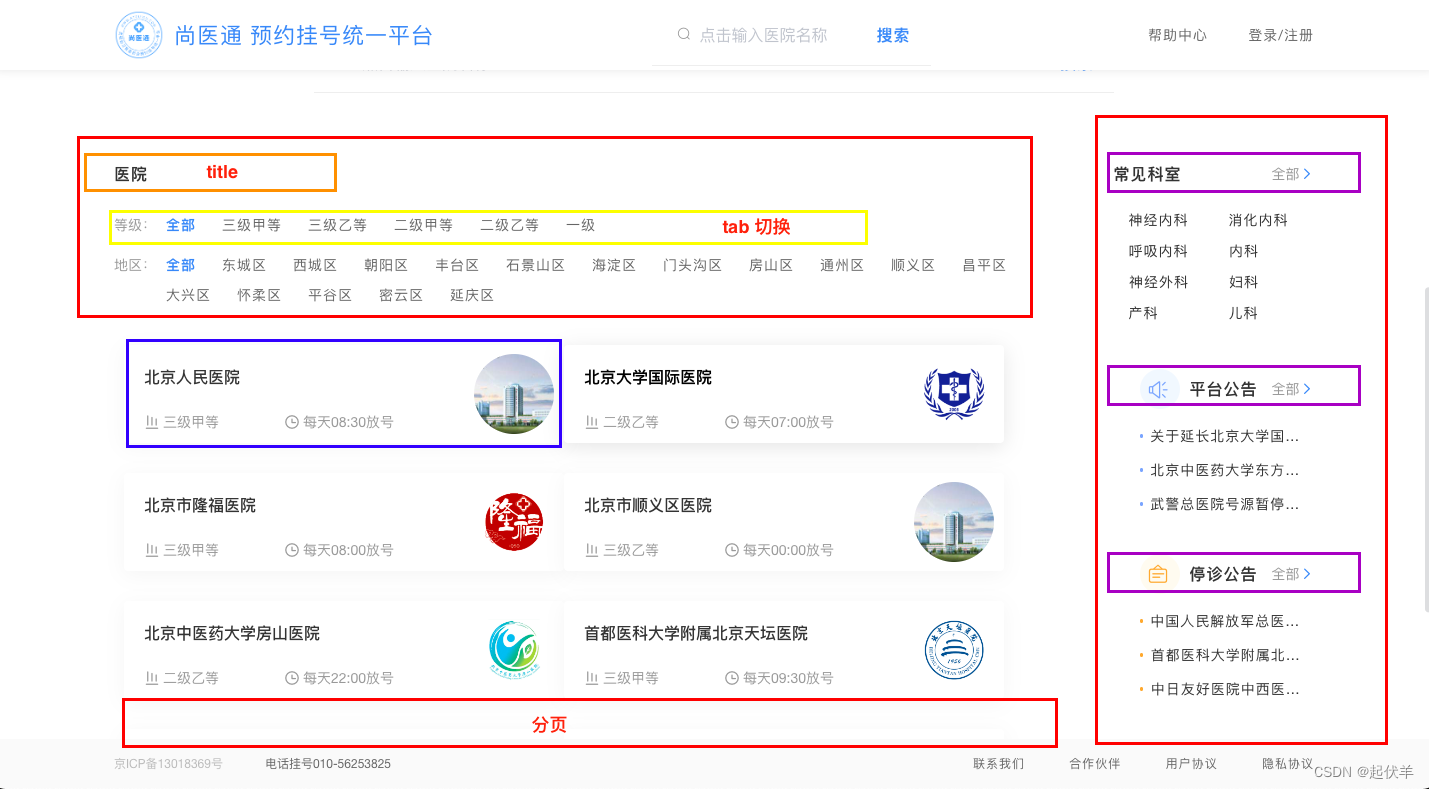Choose 东城区 district filter
Viewport: 1429px width, 789px height.
(244, 265)
